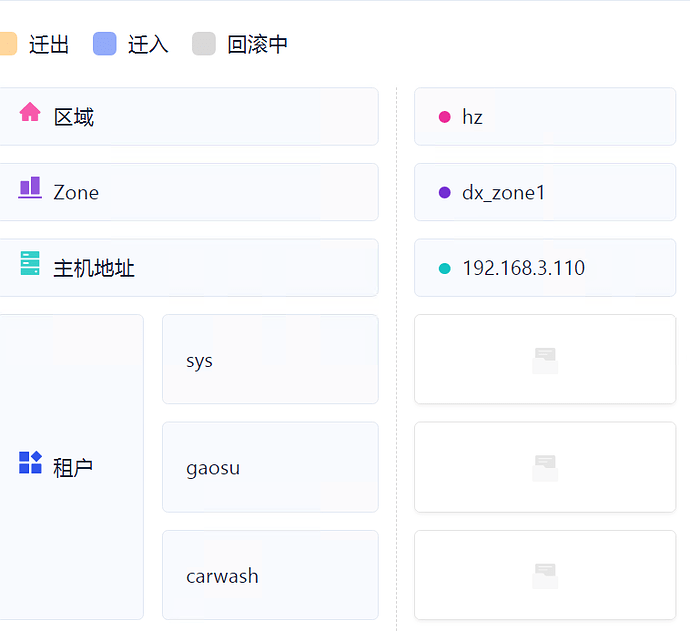Click the empty placeholder icon next to sys
This screenshot has height=631, width=690.
pyautogui.click(x=545, y=360)
